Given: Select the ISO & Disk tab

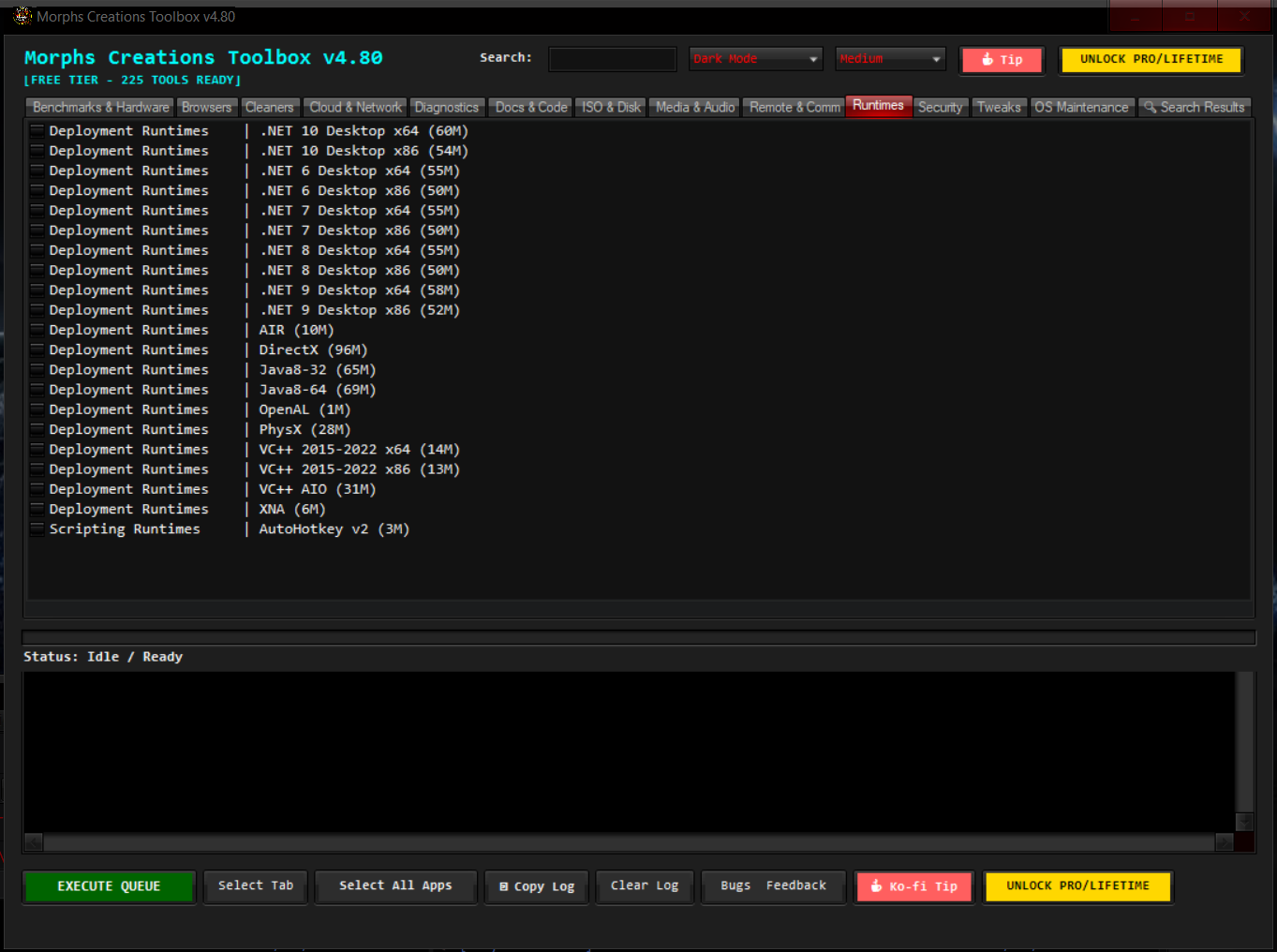Looking at the screenshot, I should coord(611,108).
